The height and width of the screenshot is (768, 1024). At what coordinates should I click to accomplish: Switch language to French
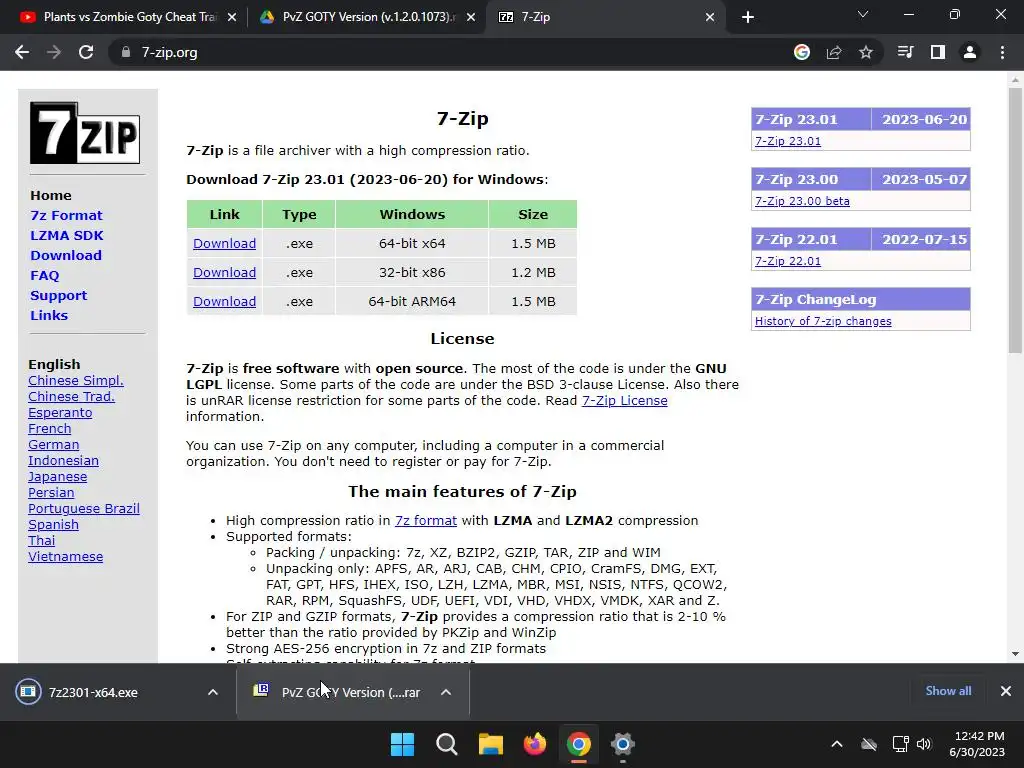click(x=50, y=428)
